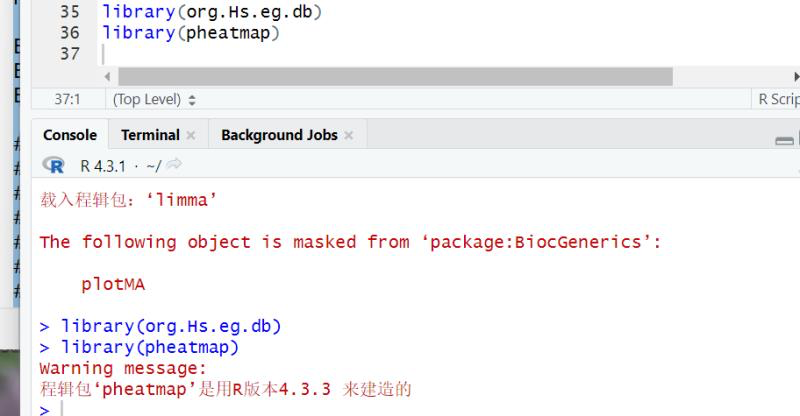
Task: Close the Terminal tab
Action: 191,135
